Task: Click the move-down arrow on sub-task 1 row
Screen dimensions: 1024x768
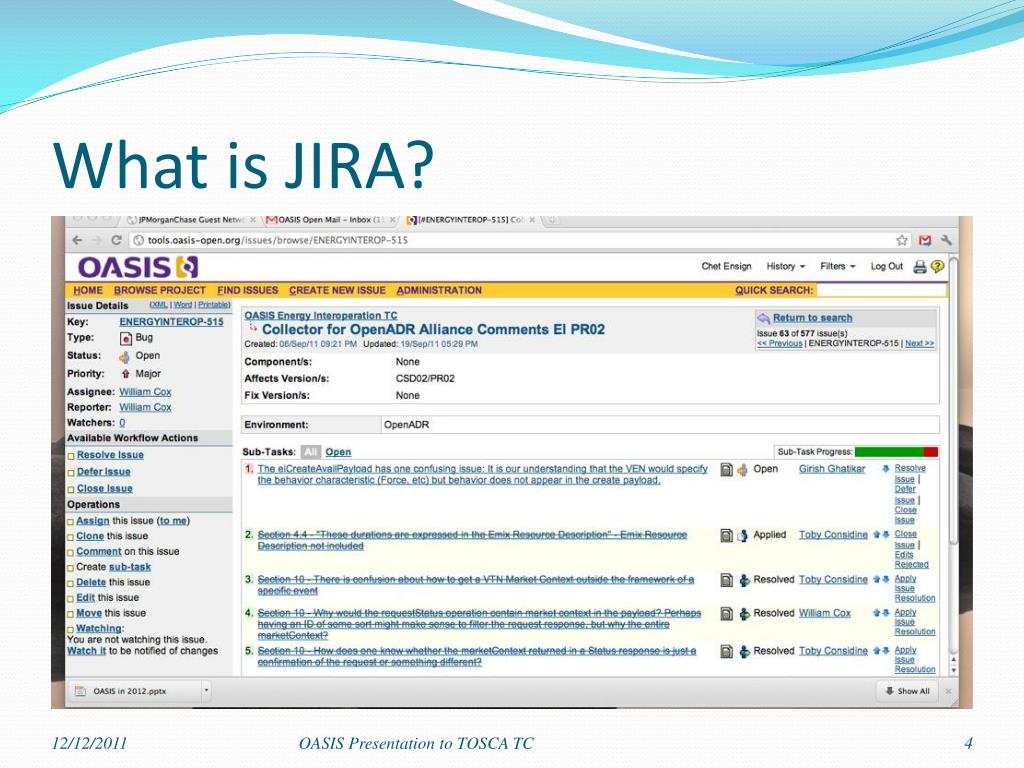Action: click(x=886, y=469)
